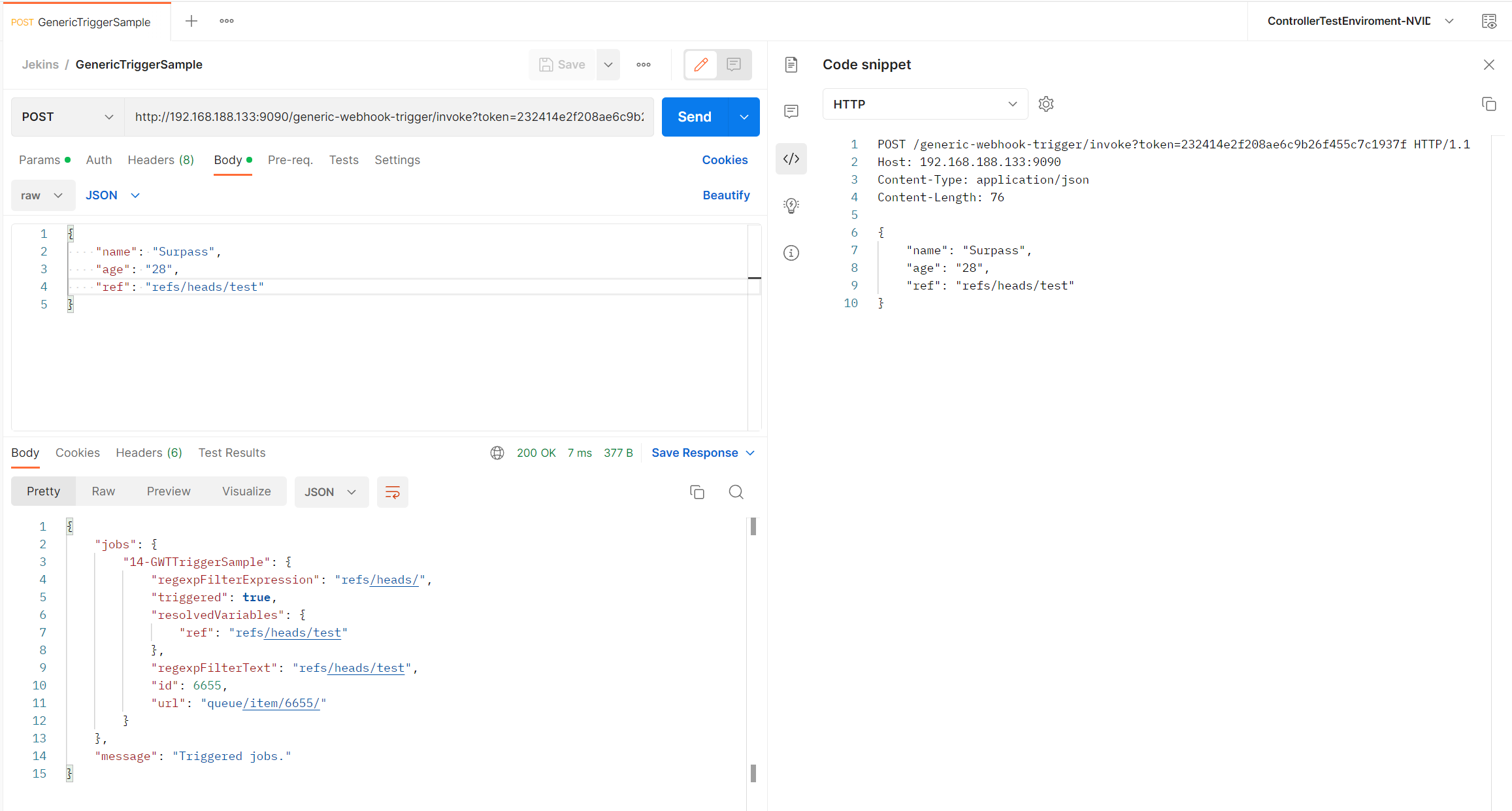This screenshot has width=1512, height=811.
Task: Send the request
Action: pos(694,117)
